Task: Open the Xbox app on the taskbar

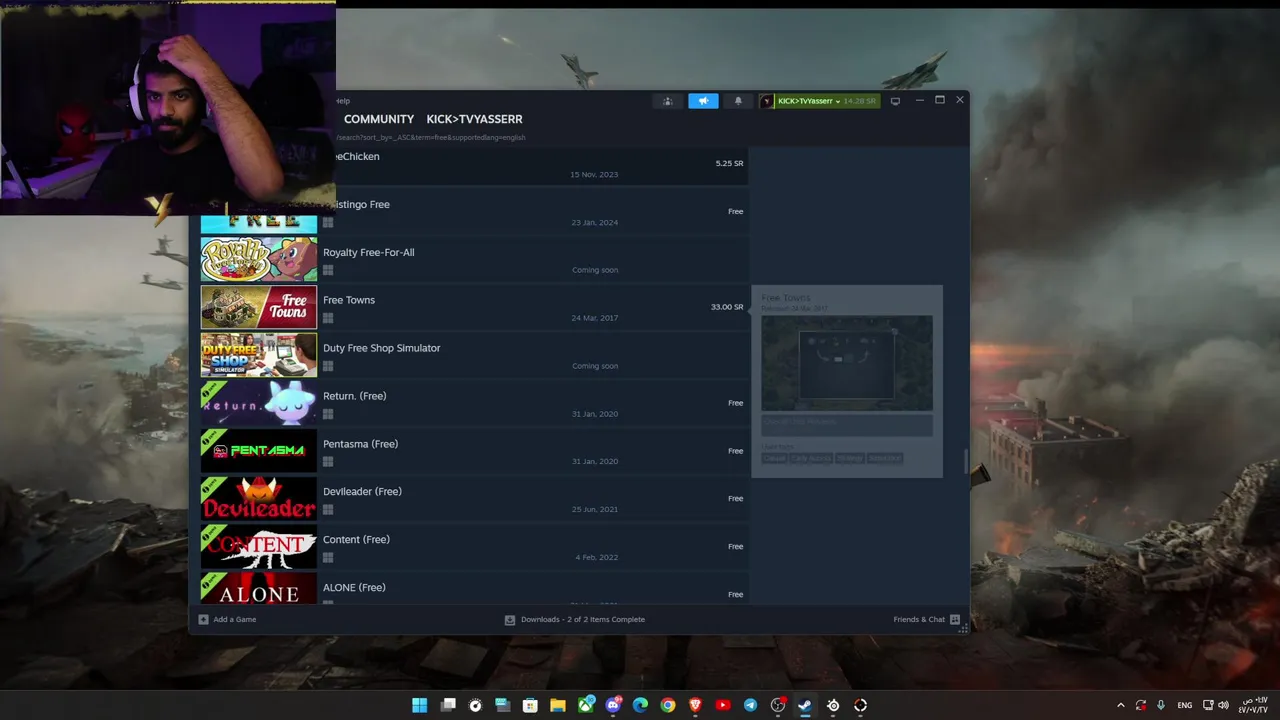Action: tap(586, 705)
